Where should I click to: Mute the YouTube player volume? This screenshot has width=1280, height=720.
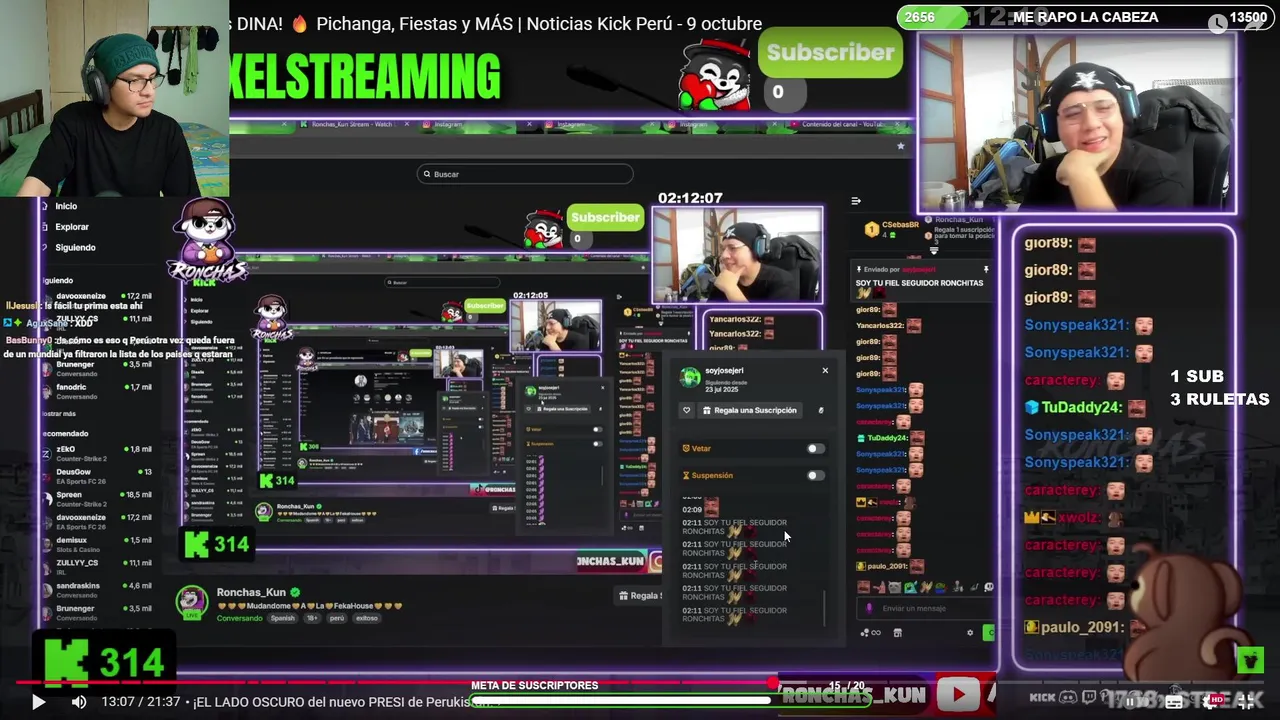[x=79, y=702]
